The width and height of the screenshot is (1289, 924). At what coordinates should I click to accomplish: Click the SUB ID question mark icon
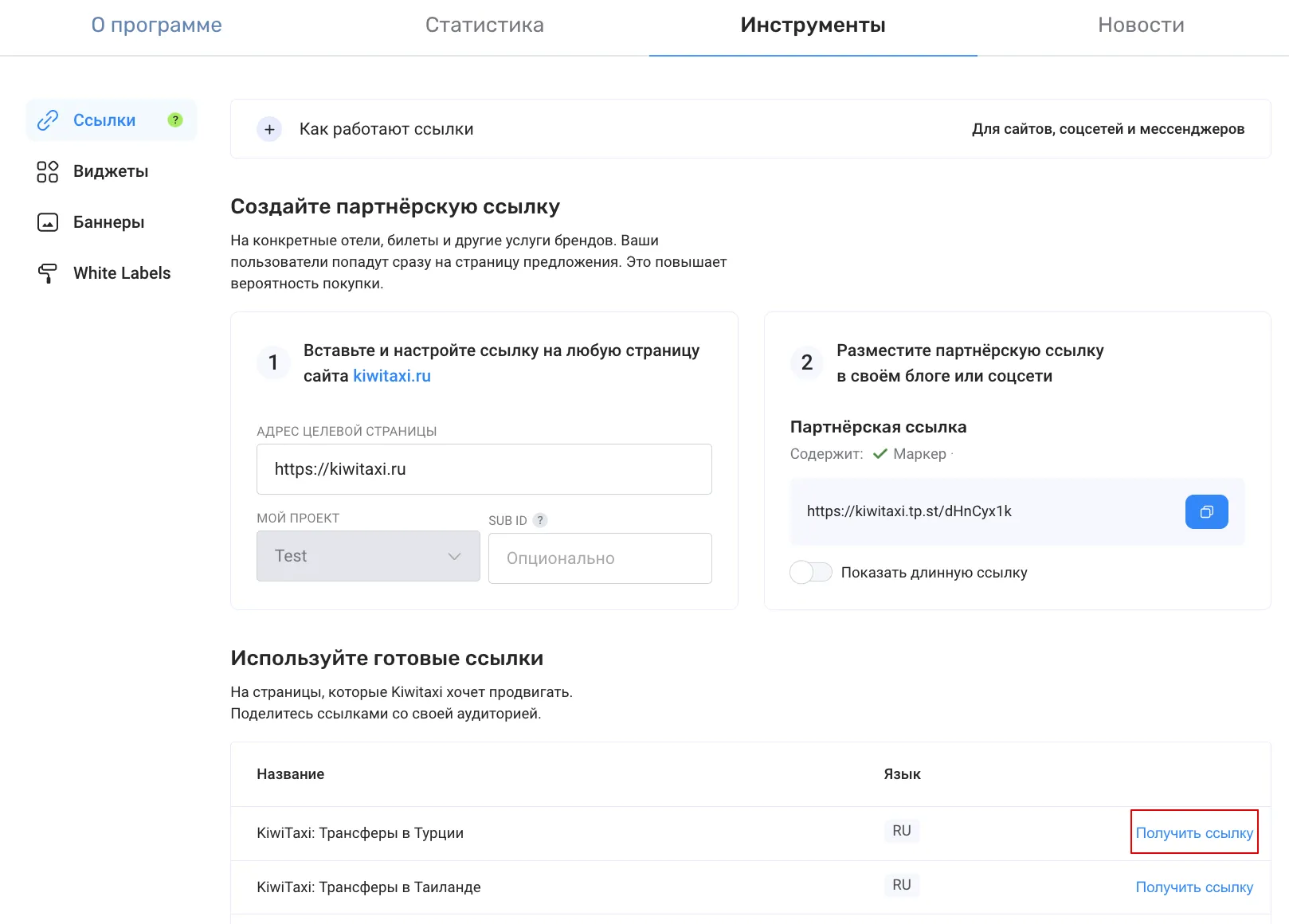click(540, 520)
